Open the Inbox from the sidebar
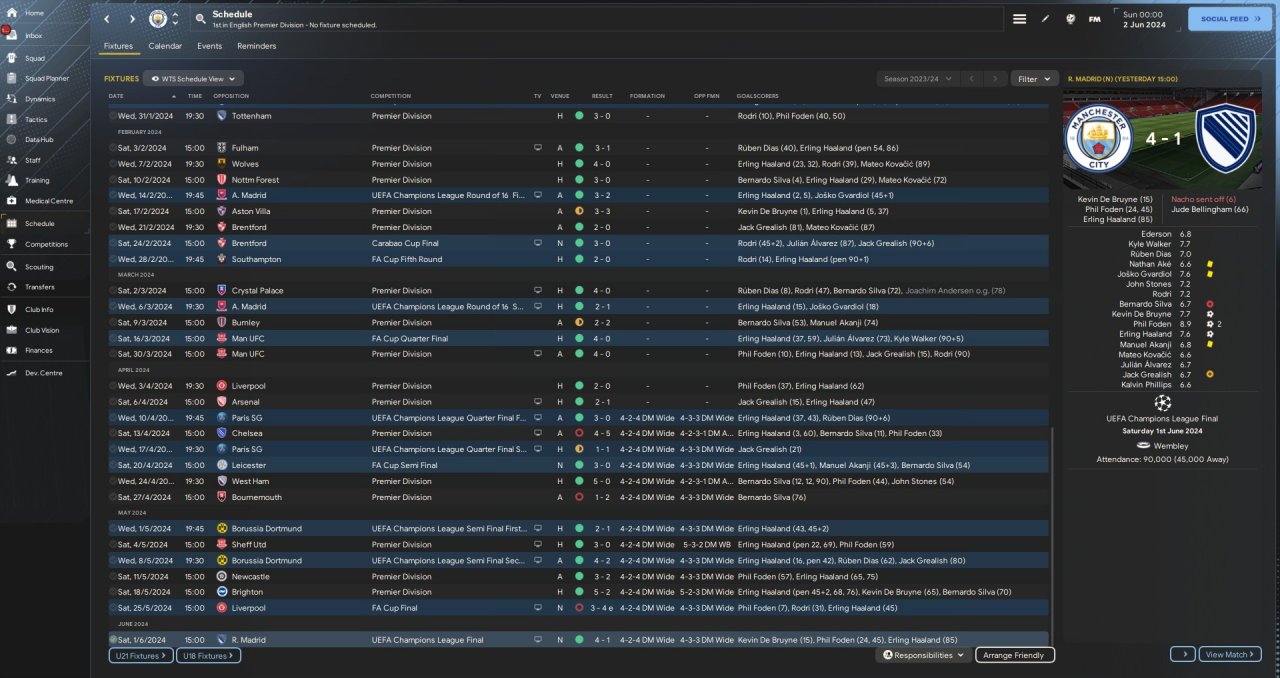1280x678 pixels. pyautogui.click(x=13, y=36)
